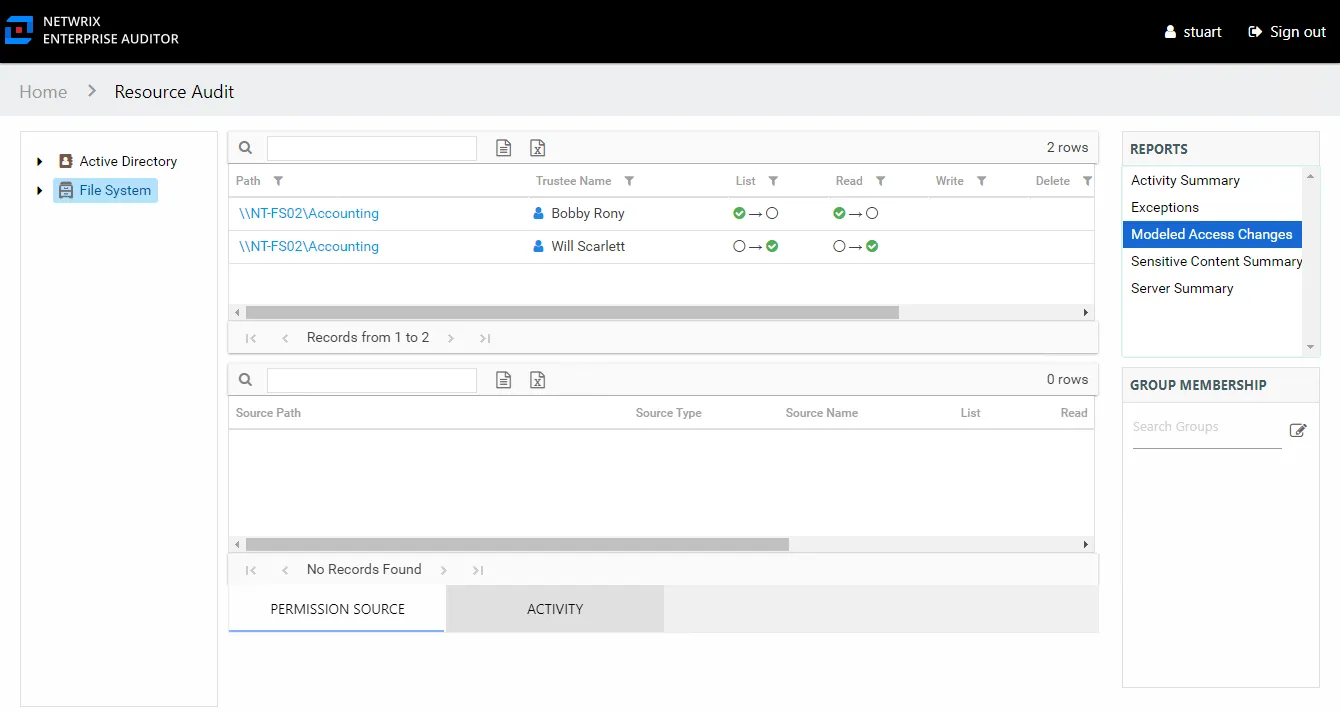Image resolution: width=1340 pixels, height=712 pixels.
Task: Sort by the Source Name column header
Action: point(822,413)
